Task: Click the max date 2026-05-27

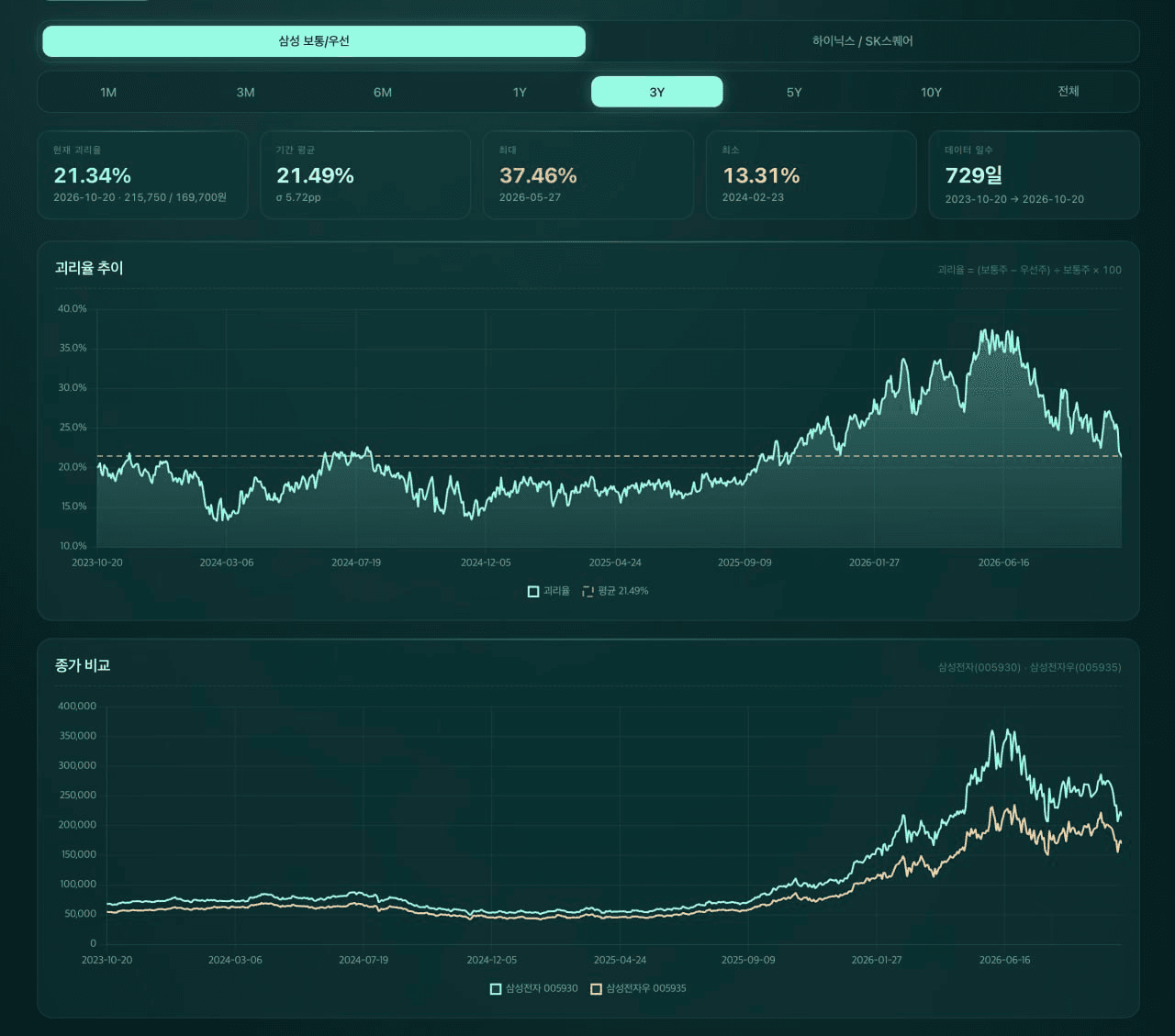Action: [530, 197]
